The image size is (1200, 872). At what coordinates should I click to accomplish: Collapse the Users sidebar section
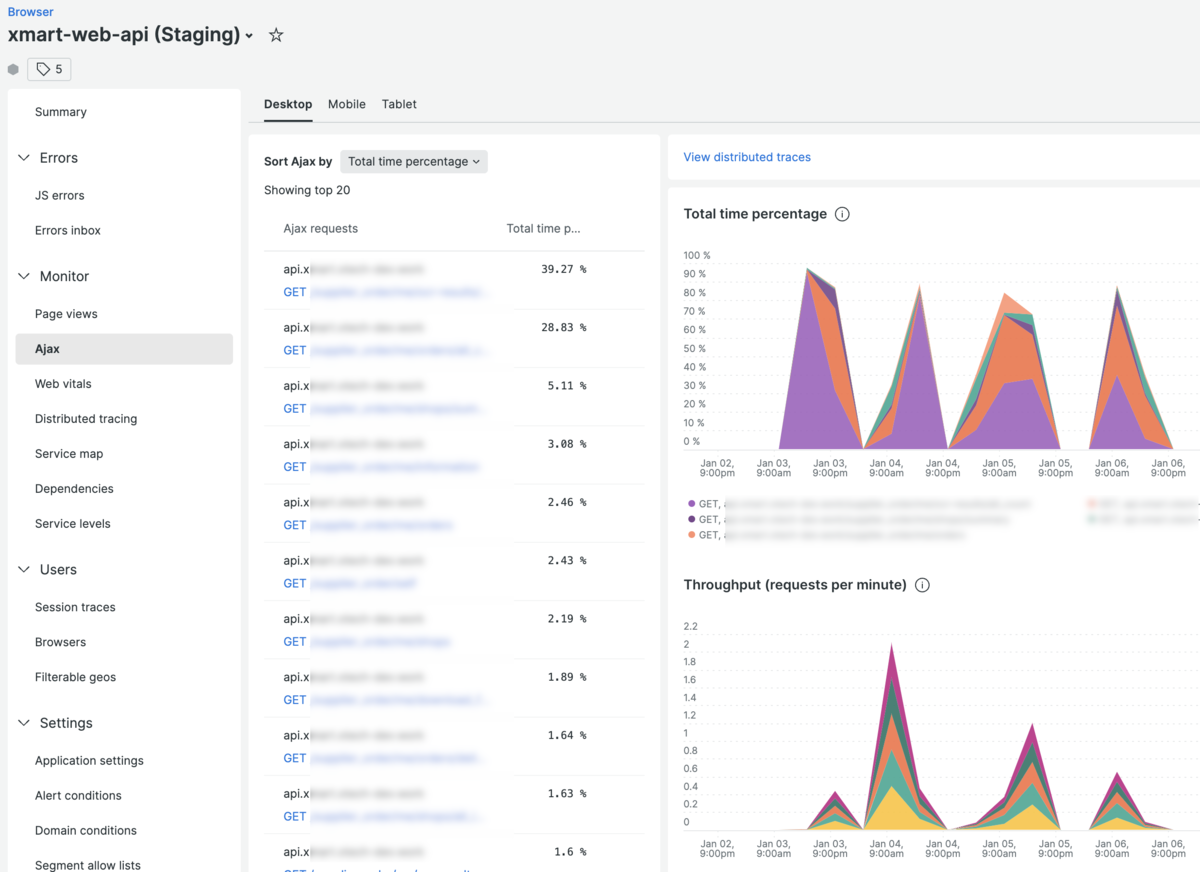[24, 569]
